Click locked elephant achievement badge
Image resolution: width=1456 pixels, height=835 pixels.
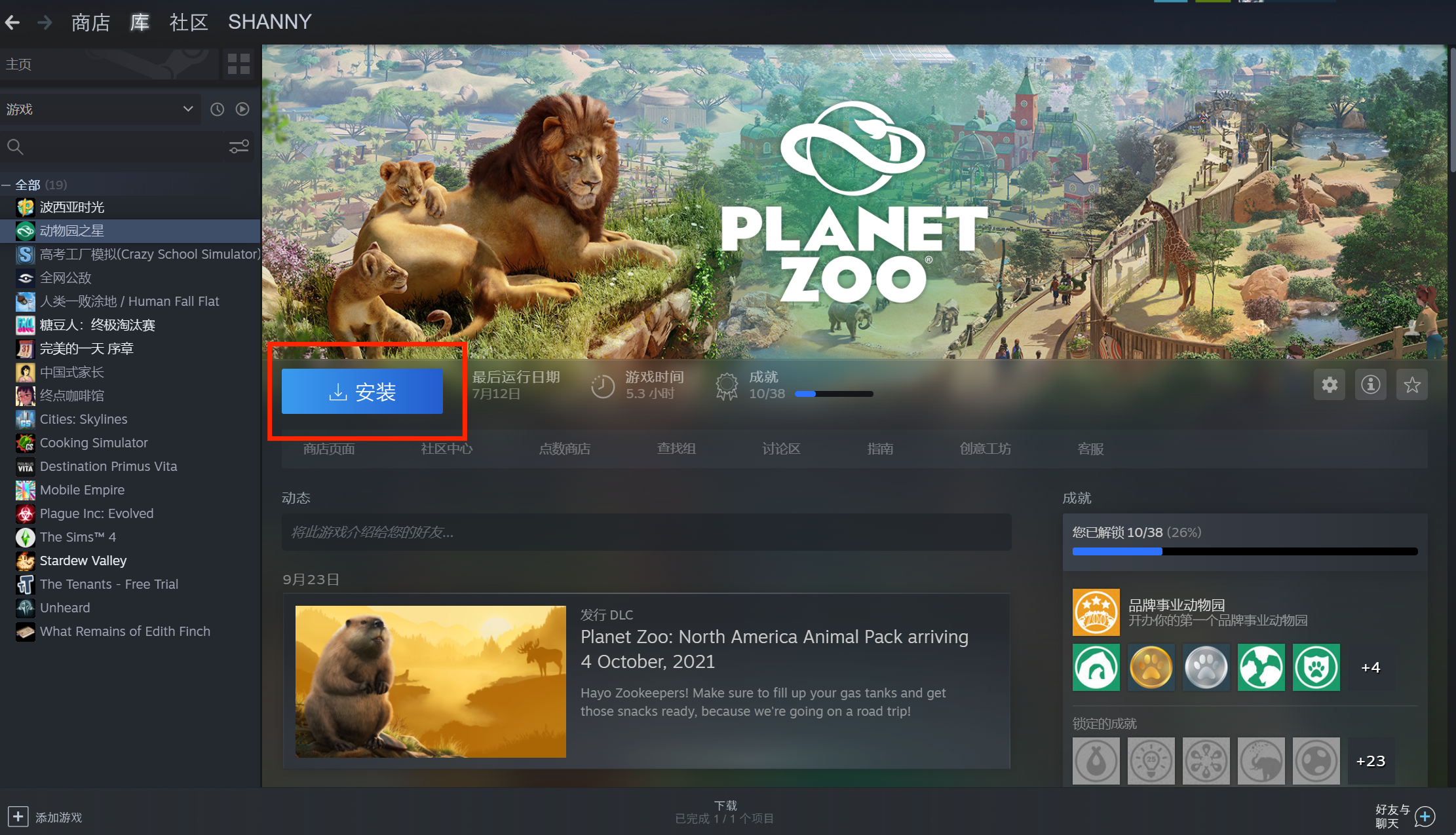coord(1261,761)
